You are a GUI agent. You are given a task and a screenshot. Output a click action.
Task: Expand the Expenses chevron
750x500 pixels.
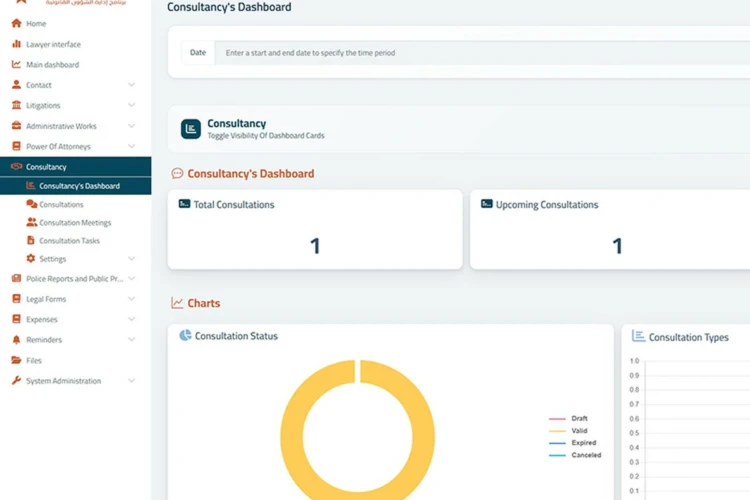132,319
